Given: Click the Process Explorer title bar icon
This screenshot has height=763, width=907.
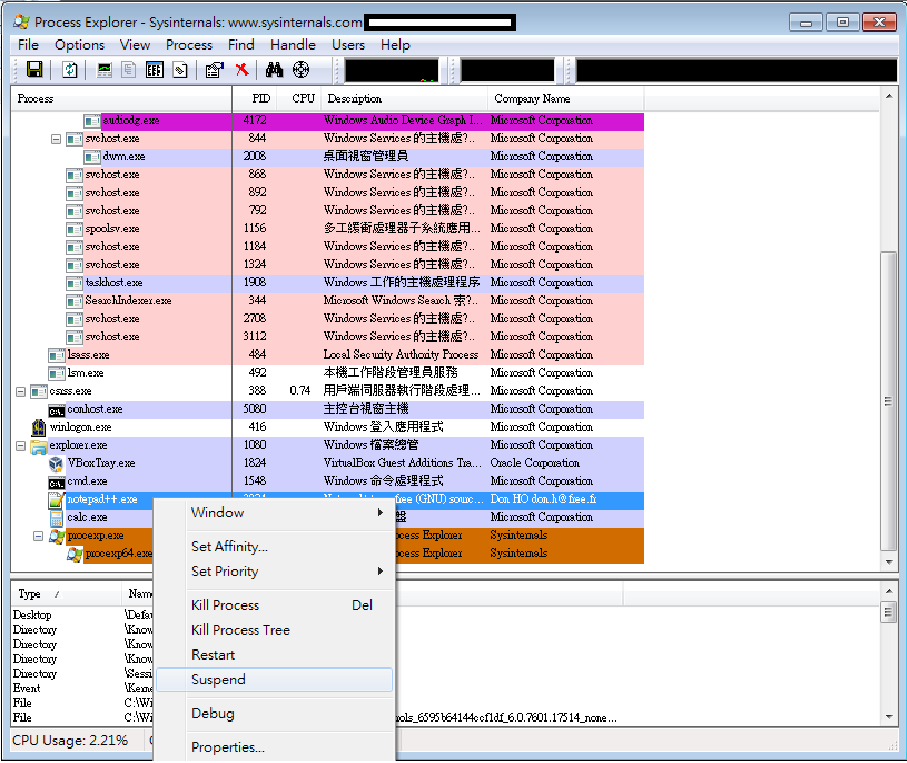Looking at the screenshot, I should [22, 22].
